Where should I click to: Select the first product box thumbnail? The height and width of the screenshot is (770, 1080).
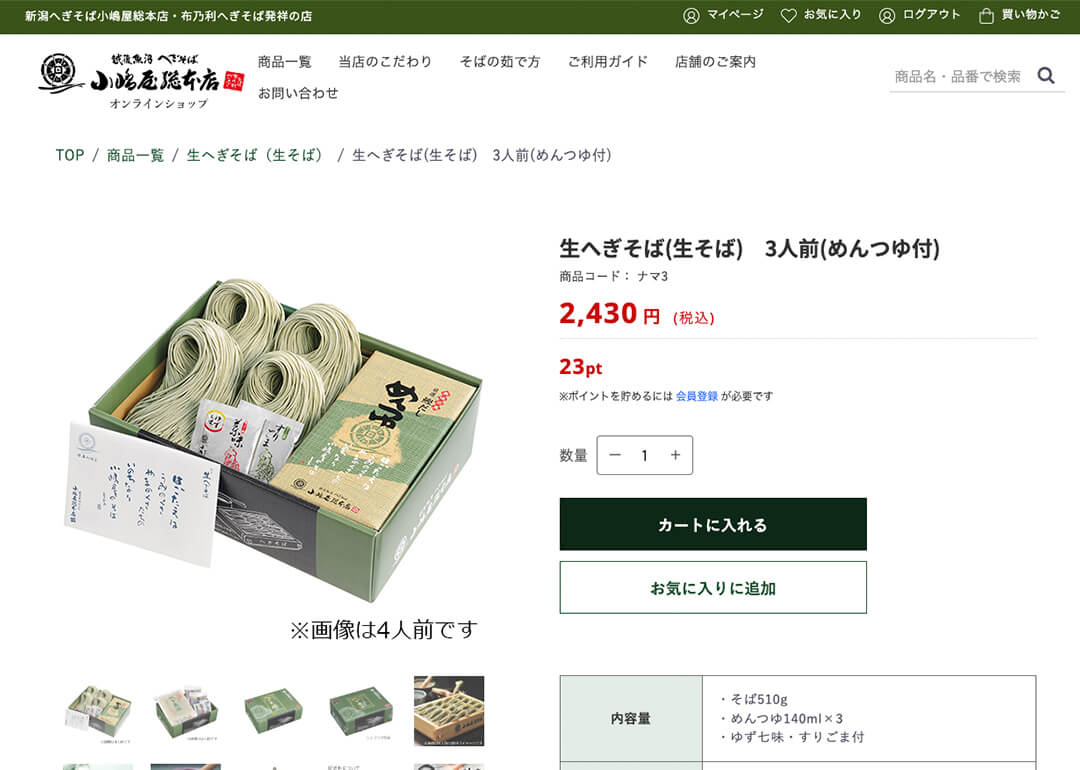[98, 711]
